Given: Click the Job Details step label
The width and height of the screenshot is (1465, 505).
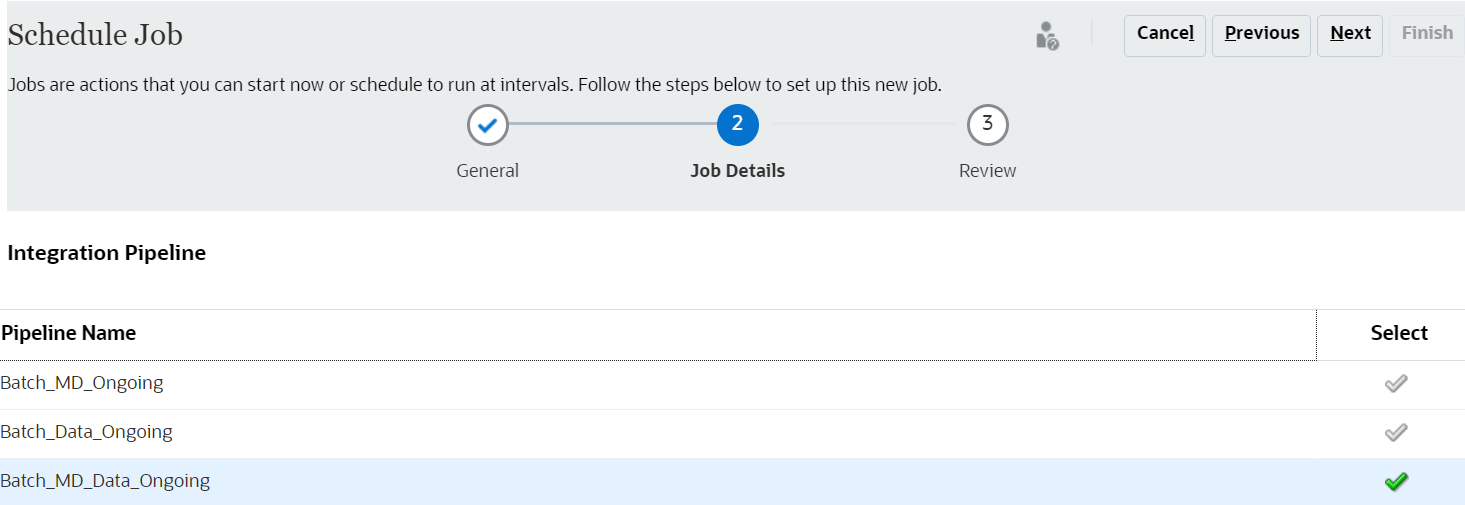Looking at the screenshot, I should tap(737, 171).
